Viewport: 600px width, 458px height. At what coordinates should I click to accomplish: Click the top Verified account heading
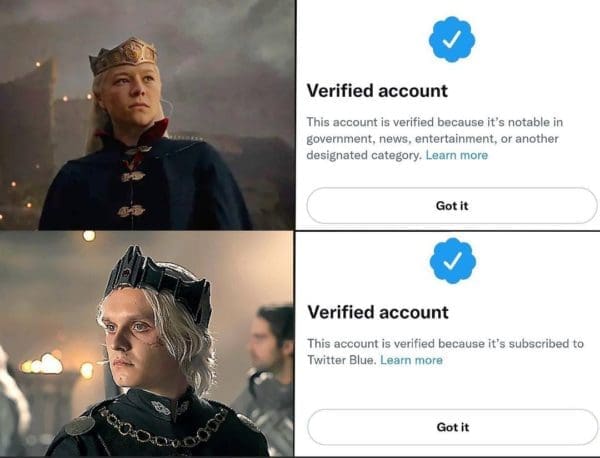[377, 91]
